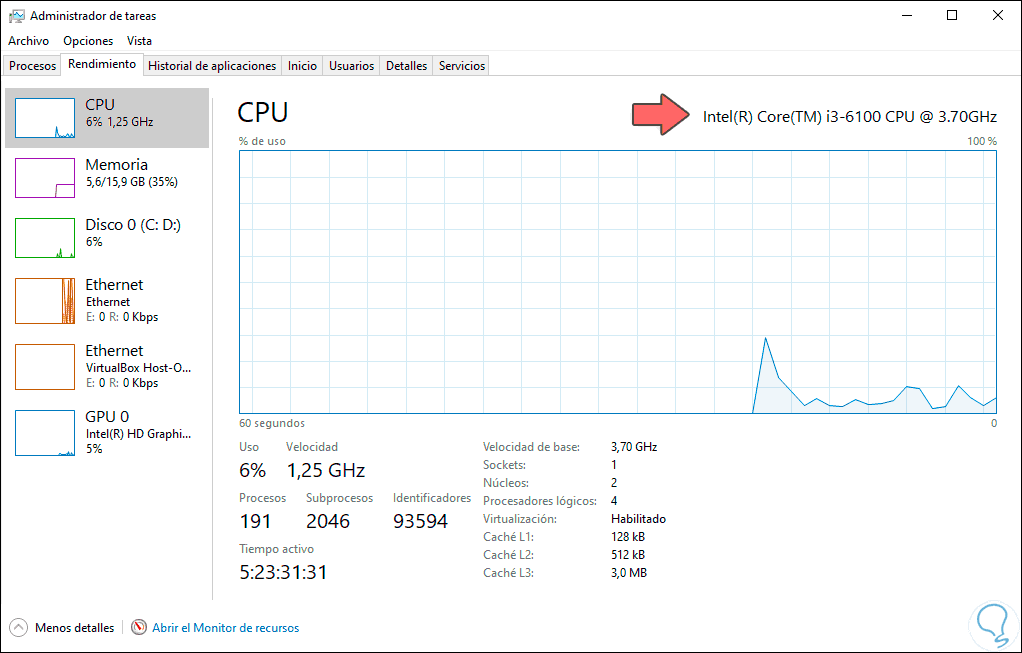The image size is (1022, 653).
Task: Select the Rendimiento tab
Action: [x=102, y=65]
